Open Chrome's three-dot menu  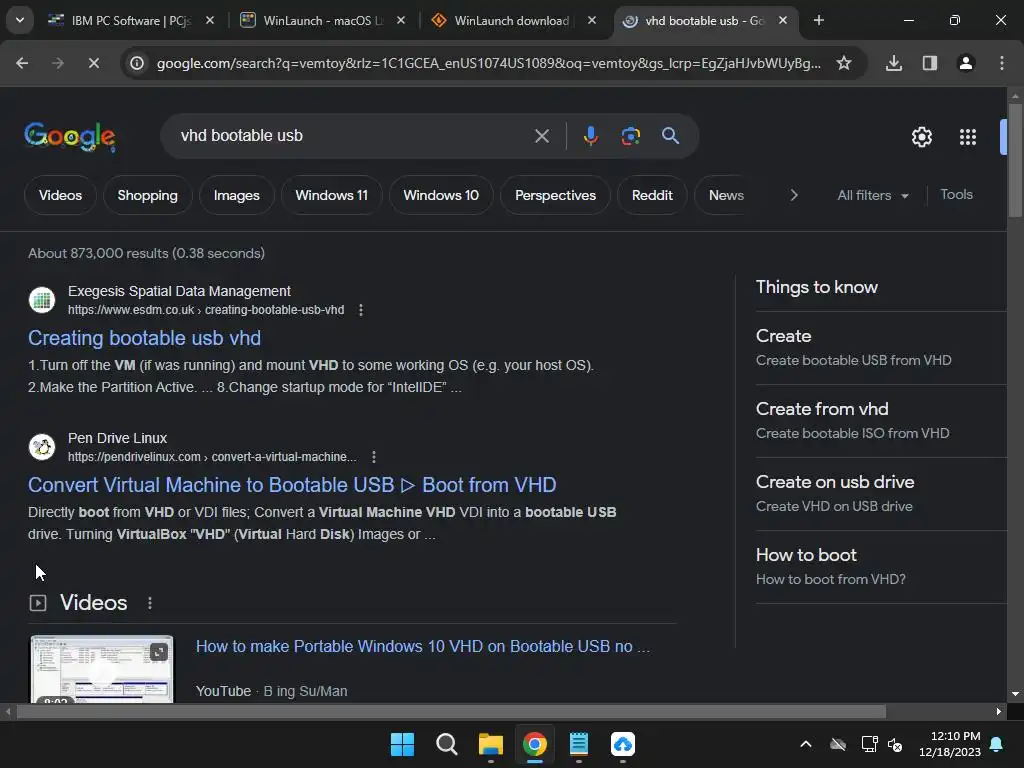(1001, 63)
